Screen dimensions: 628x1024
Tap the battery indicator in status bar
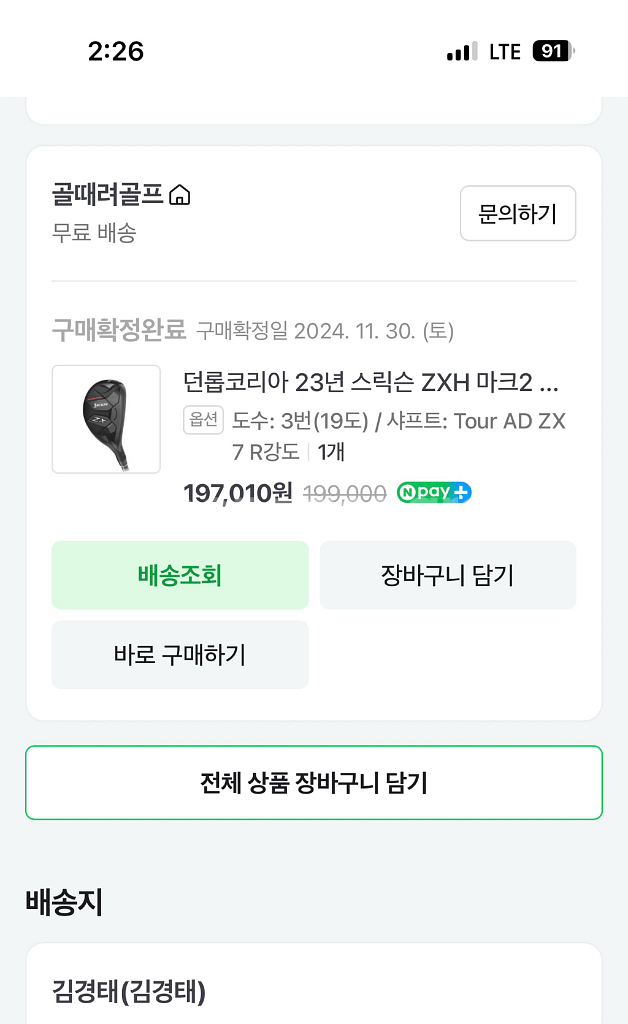(x=553, y=51)
